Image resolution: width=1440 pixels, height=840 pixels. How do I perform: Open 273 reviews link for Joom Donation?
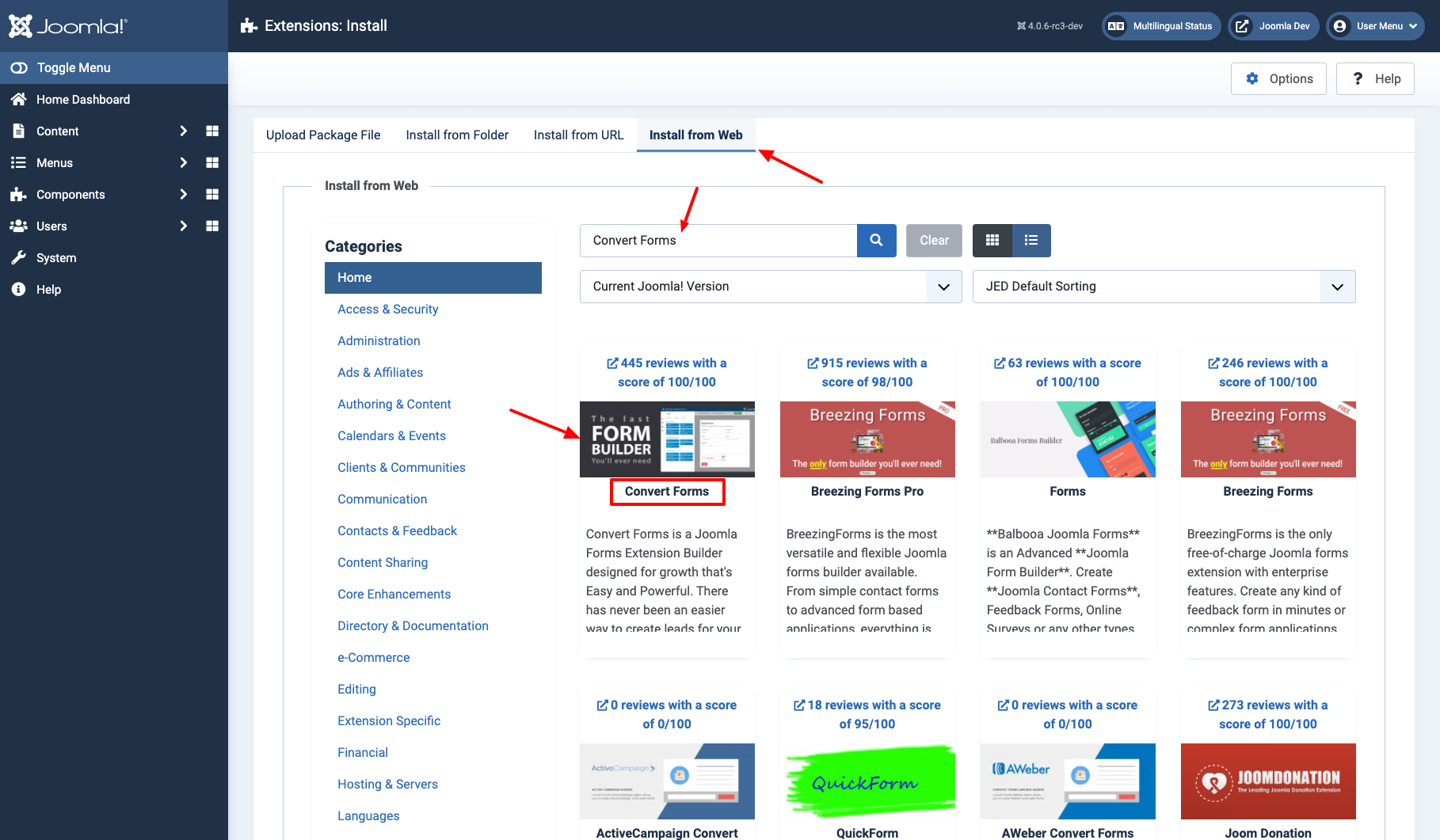(1268, 715)
